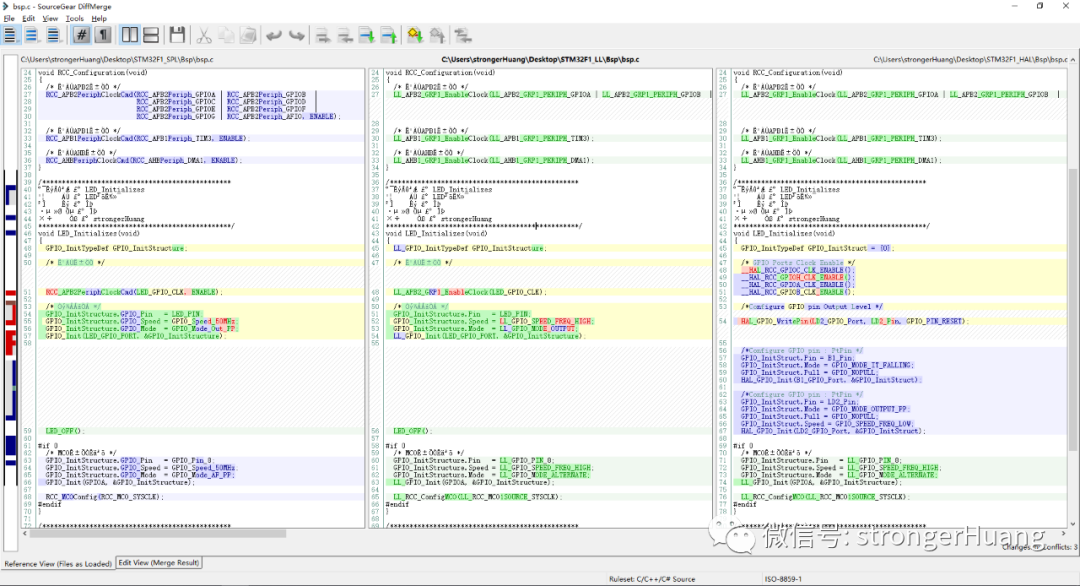
Task: Switch to the side-by-side vertical split layout
Action: point(129,35)
